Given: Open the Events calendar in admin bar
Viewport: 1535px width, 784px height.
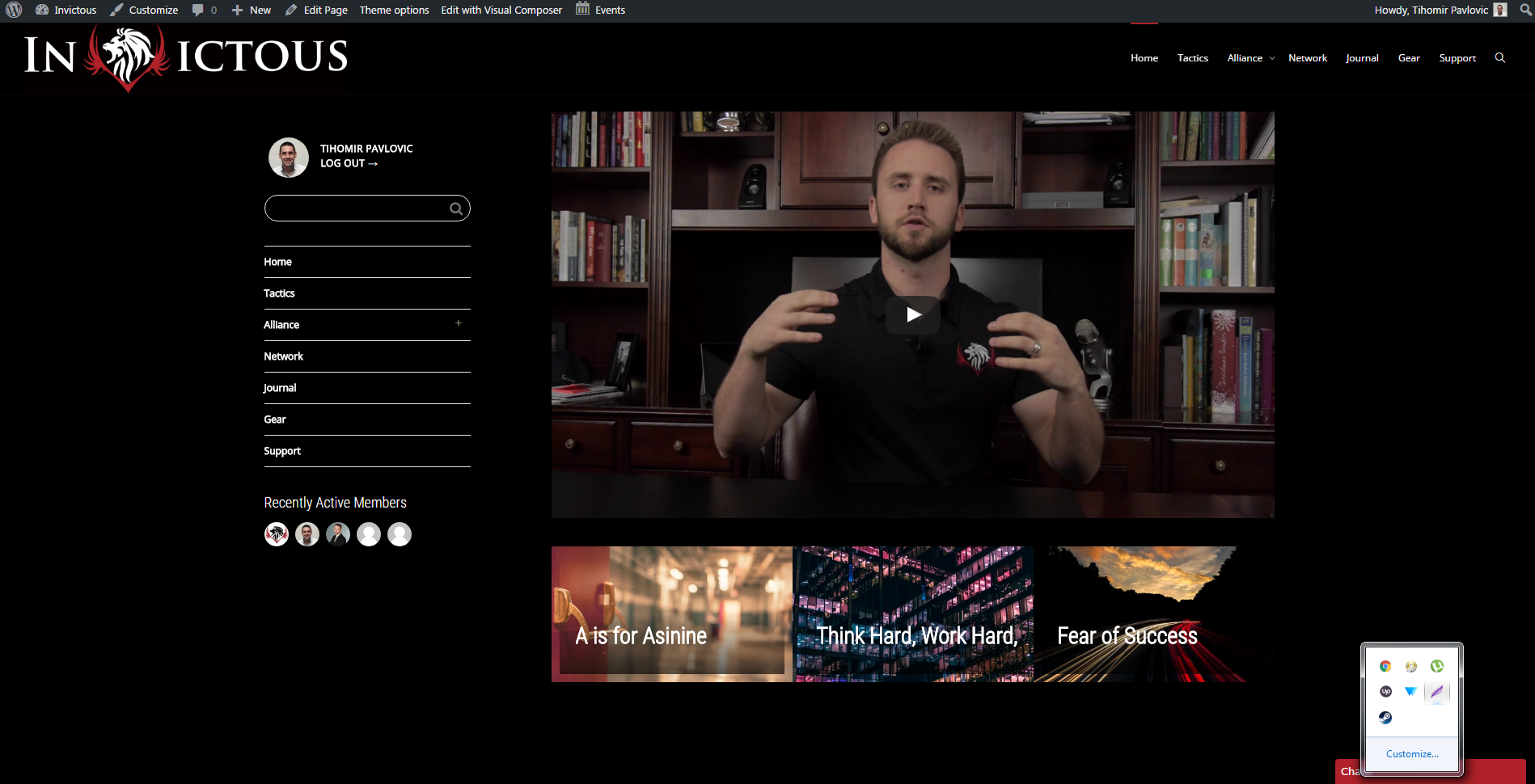Looking at the screenshot, I should pos(600,10).
